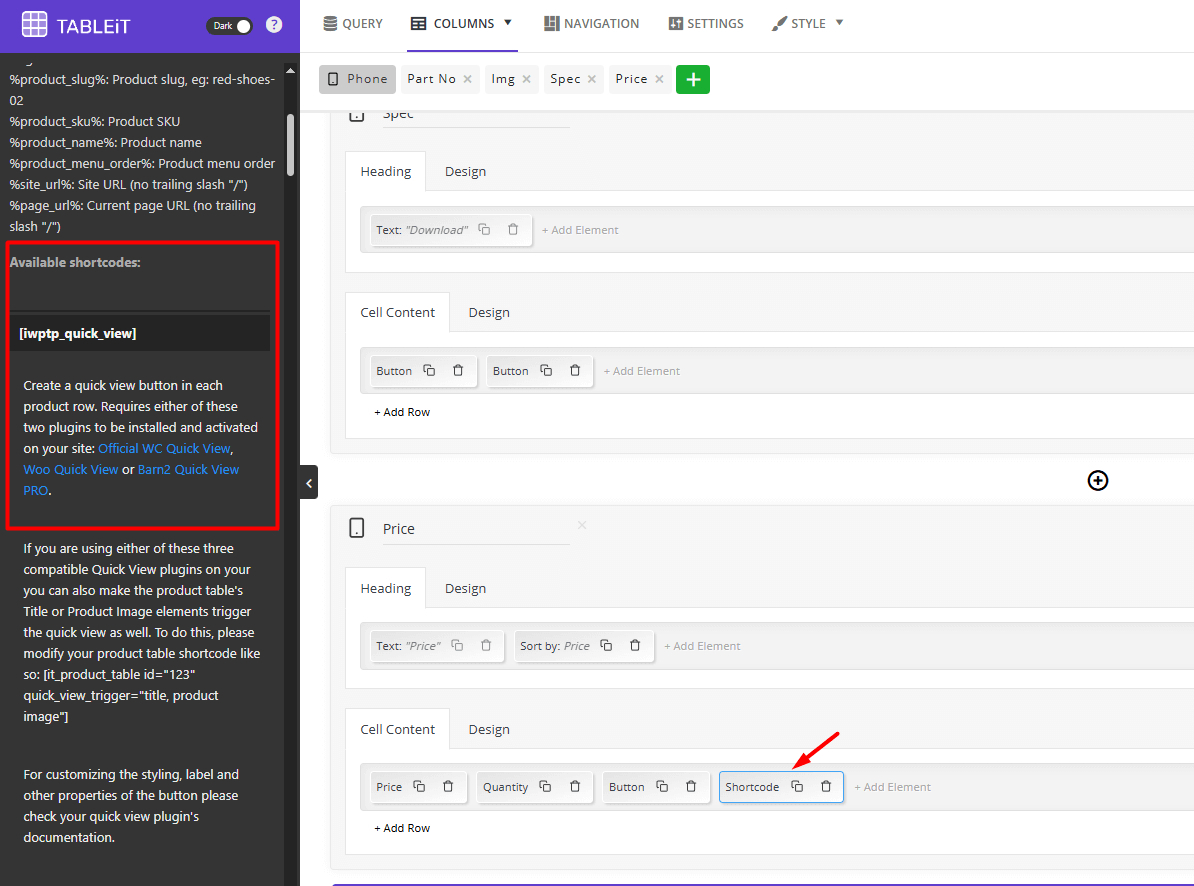The width and height of the screenshot is (1194, 886).
Task: Delete the Shortcode element using its trash icon
Action: point(826,787)
